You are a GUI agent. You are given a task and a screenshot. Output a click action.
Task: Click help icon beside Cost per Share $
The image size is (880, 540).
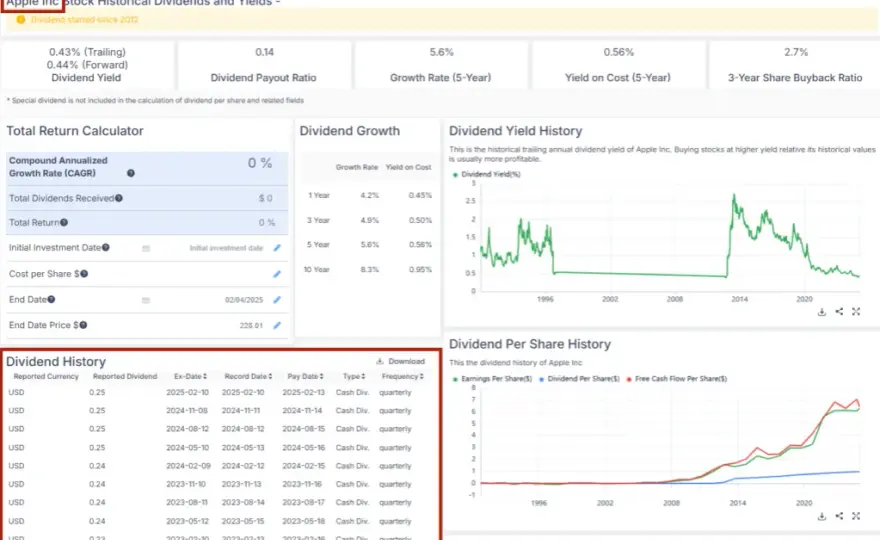84,274
